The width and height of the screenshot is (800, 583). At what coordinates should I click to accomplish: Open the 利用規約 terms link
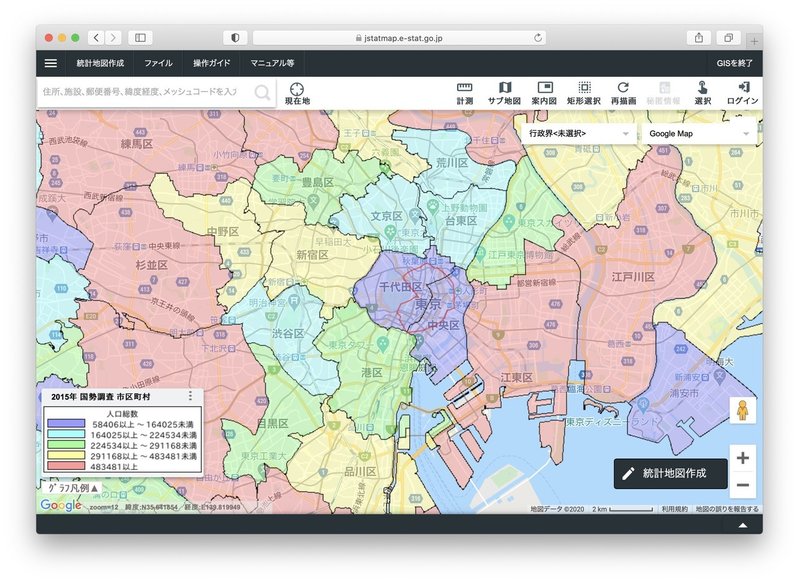(674, 509)
